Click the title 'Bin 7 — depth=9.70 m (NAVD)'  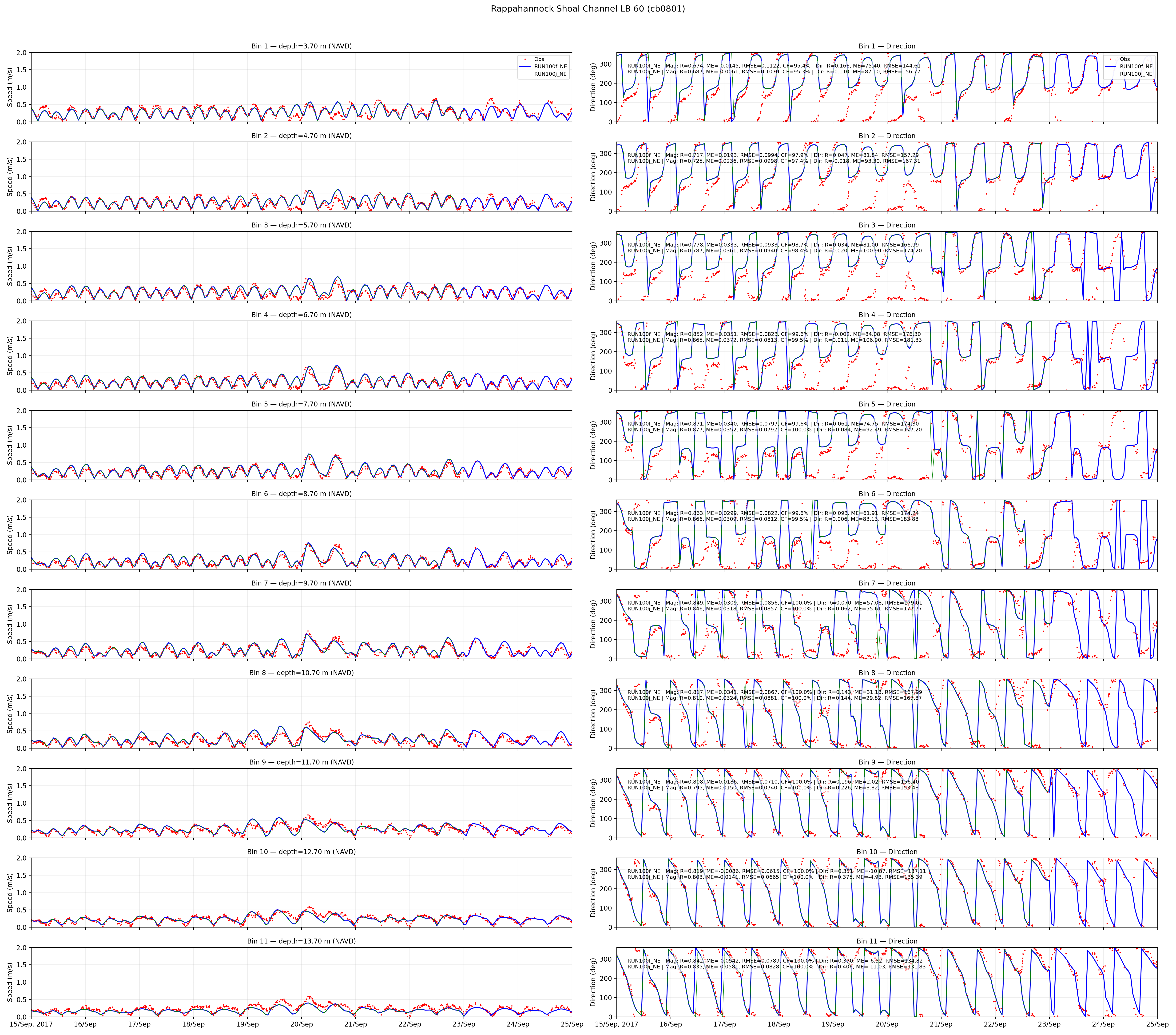302,583
